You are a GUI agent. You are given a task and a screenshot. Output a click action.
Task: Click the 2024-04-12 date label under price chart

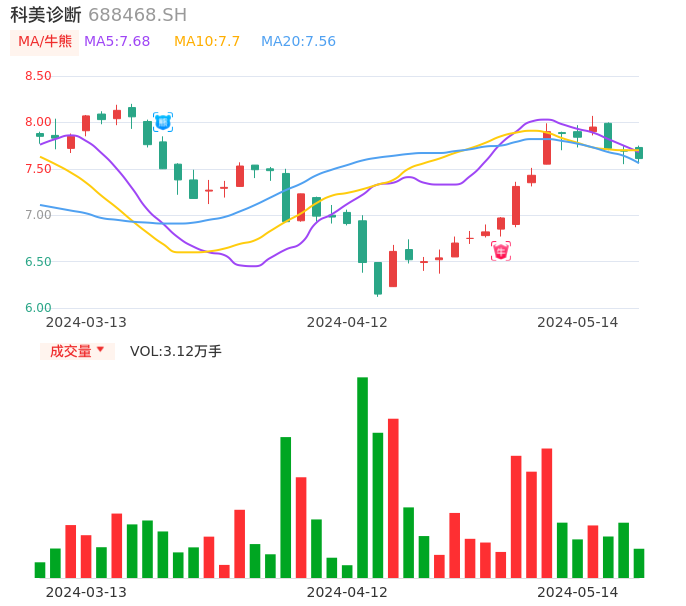[x=347, y=322]
